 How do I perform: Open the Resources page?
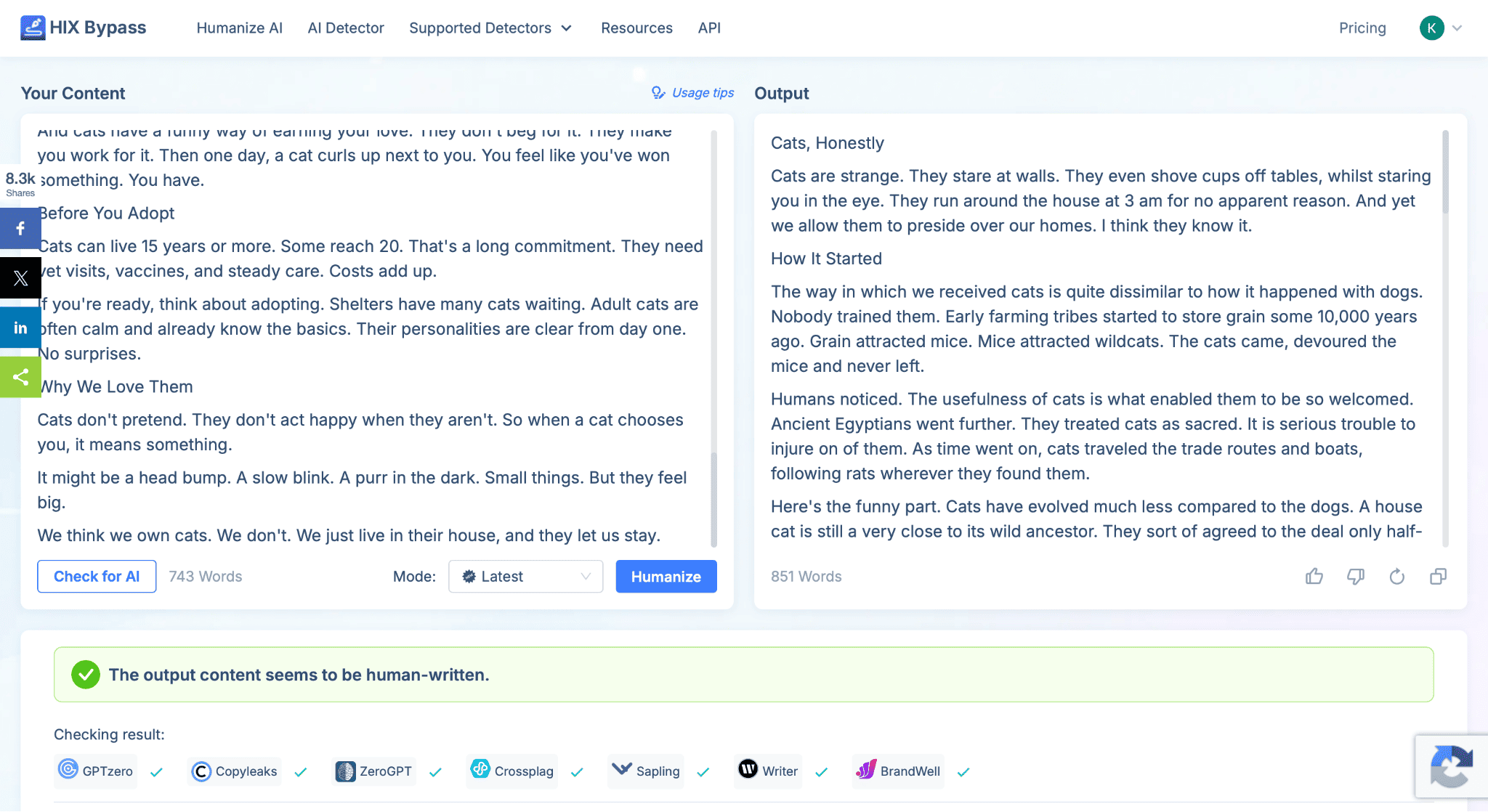point(636,28)
